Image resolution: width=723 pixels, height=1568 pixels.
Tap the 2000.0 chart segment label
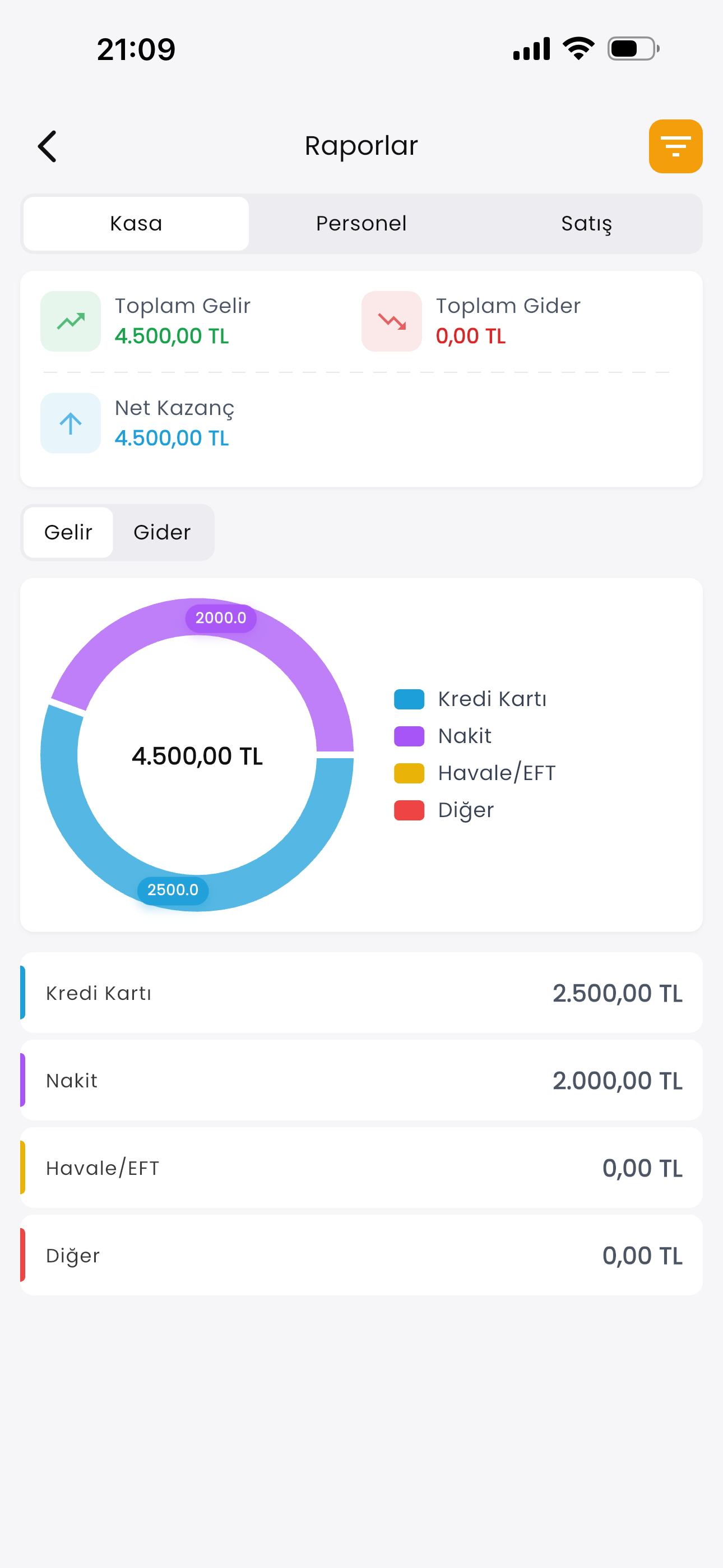[x=221, y=619]
